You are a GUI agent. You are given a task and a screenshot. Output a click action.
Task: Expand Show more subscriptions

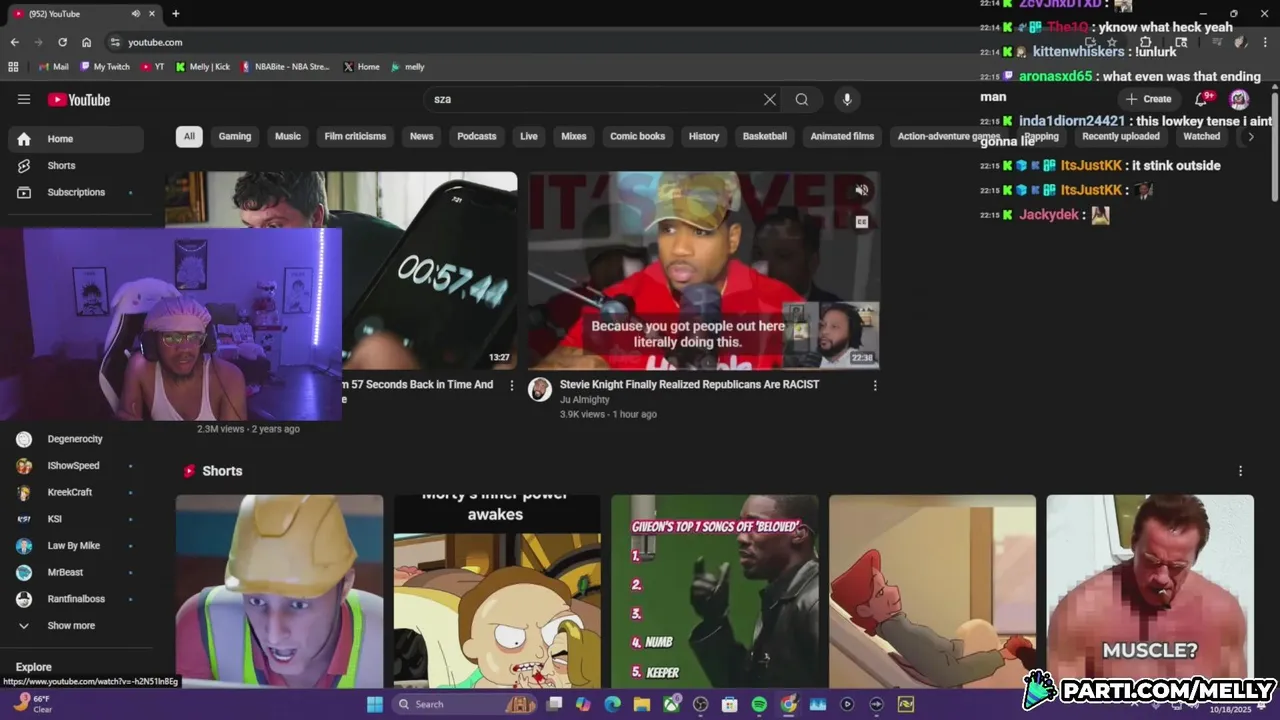pyautogui.click(x=76, y=626)
